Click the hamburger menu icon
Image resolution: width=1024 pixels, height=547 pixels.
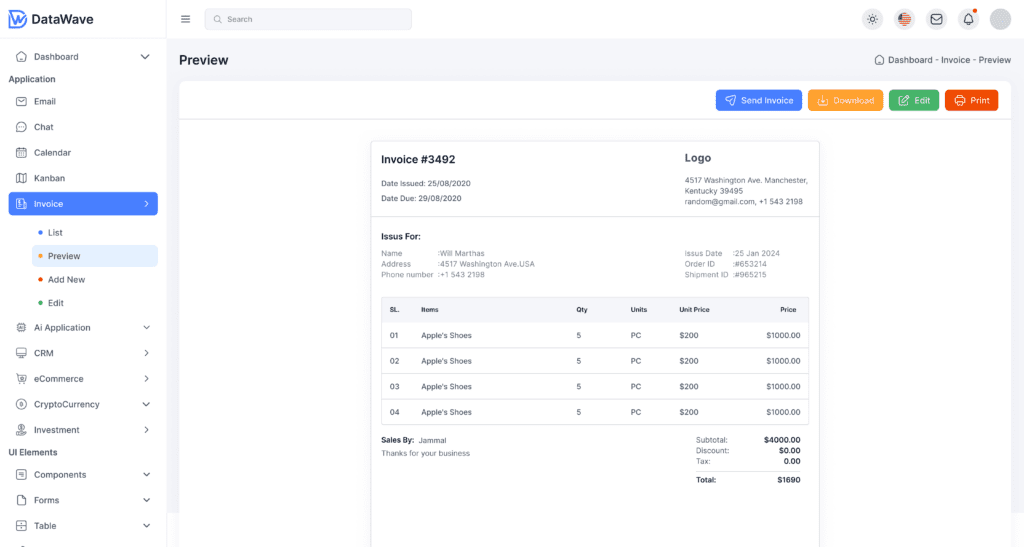pyautogui.click(x=185, y=19)
